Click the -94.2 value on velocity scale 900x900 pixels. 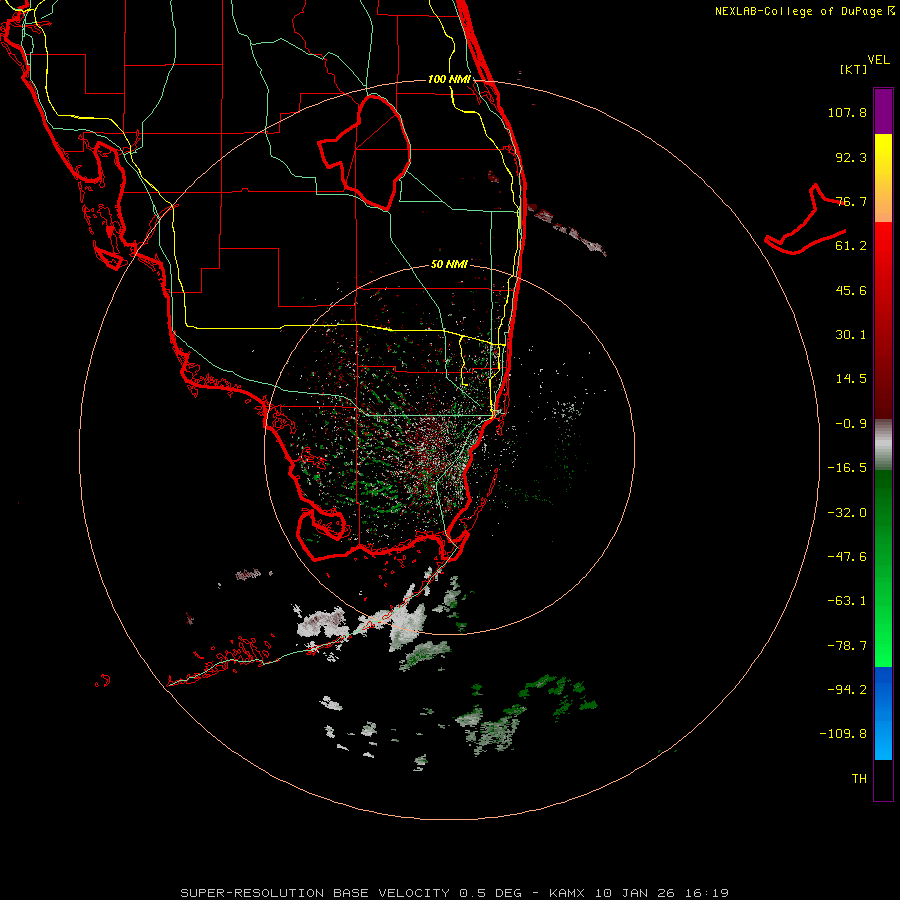coord(847,690)
